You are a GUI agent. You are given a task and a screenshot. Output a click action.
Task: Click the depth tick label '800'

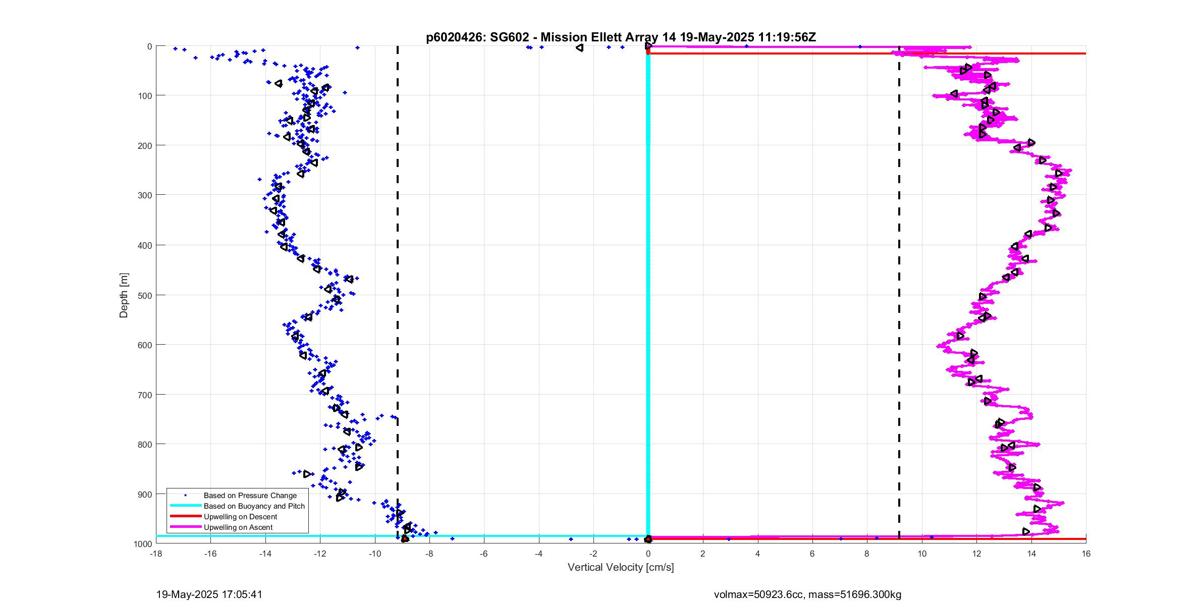click(x=145, y=444)
